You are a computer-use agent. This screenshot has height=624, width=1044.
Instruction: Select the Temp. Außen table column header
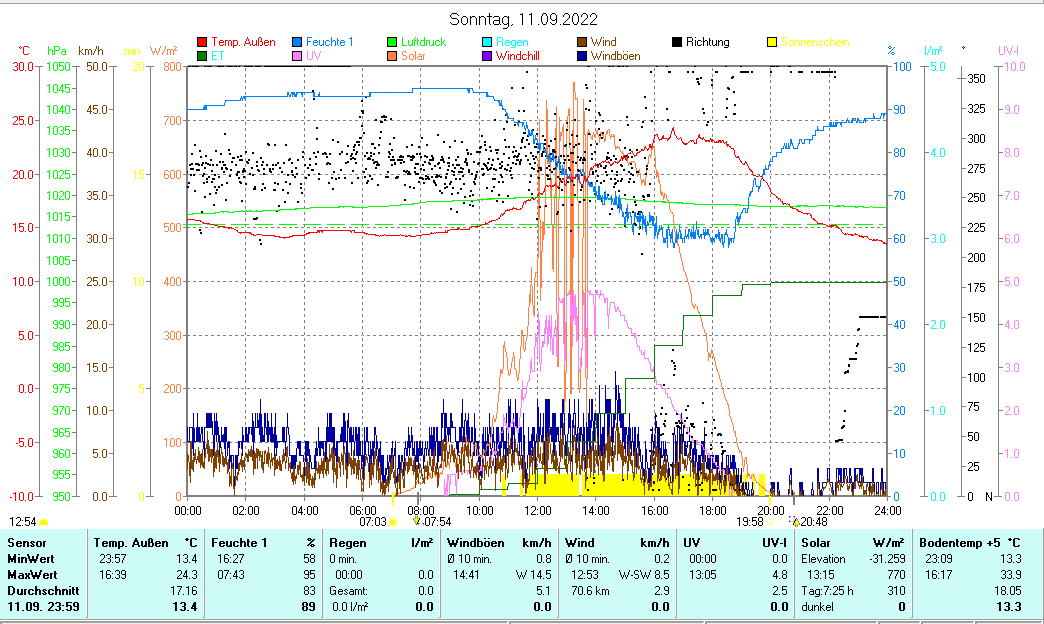coord(132,542)
